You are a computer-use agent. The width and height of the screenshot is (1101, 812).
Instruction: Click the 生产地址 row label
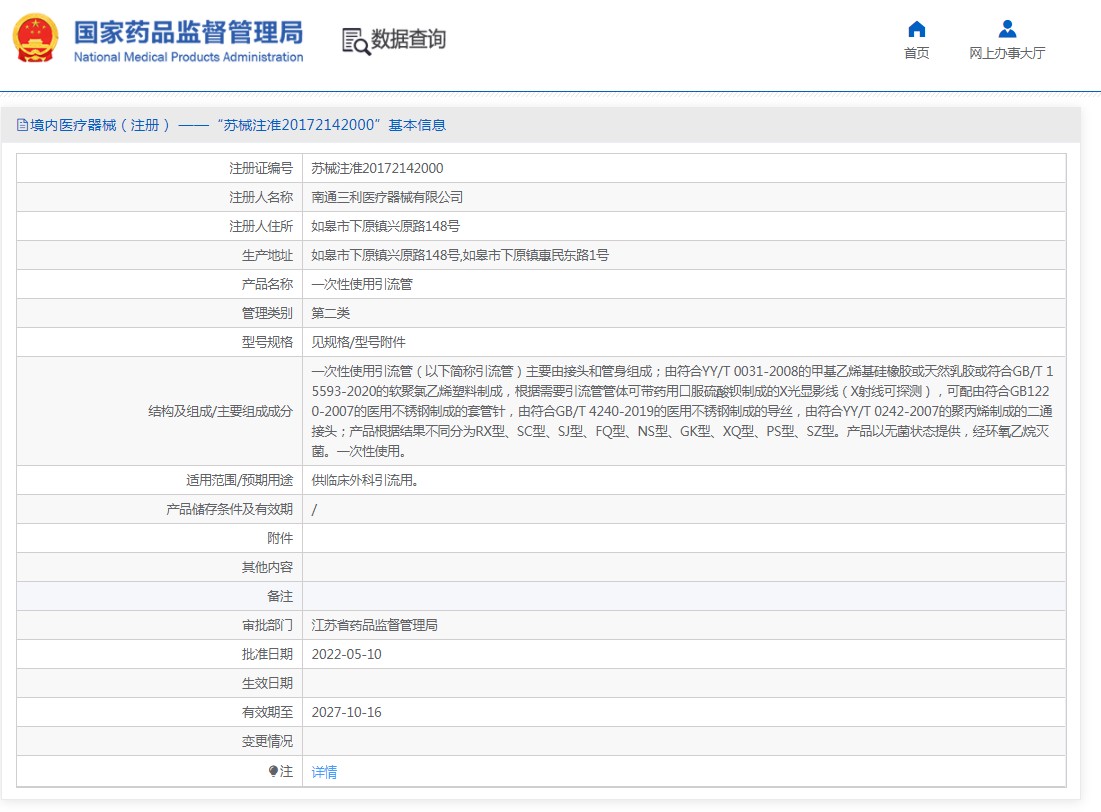point(267,256)
